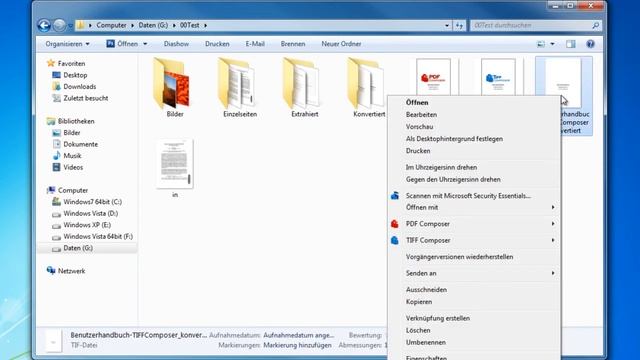This screenshot has width=640, height=360.
Task: Click the search magnifier icon
Action: pos(596,25)
